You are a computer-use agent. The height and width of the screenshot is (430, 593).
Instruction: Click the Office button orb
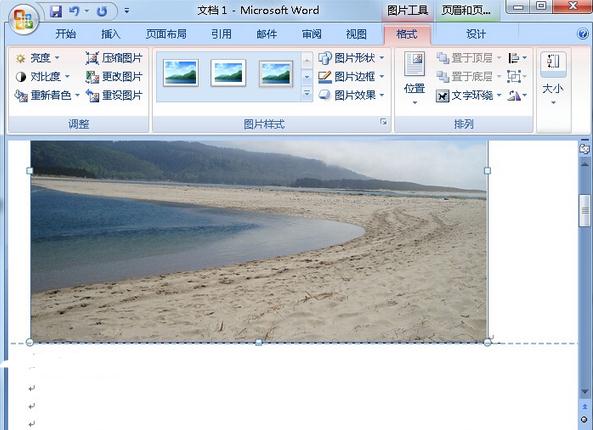click(23, 19)
